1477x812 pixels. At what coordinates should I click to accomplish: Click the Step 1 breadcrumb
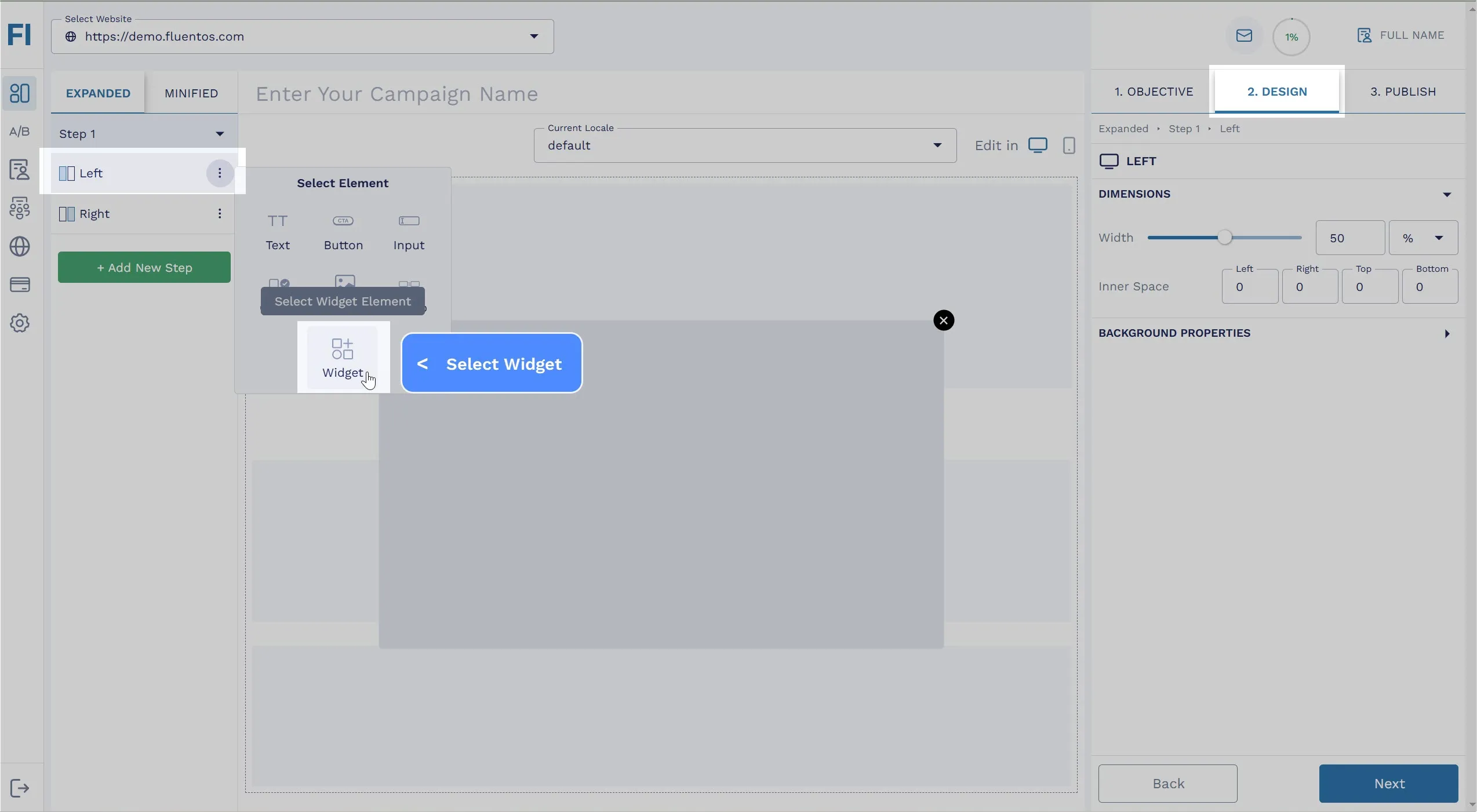click(x=1184, y=129)
